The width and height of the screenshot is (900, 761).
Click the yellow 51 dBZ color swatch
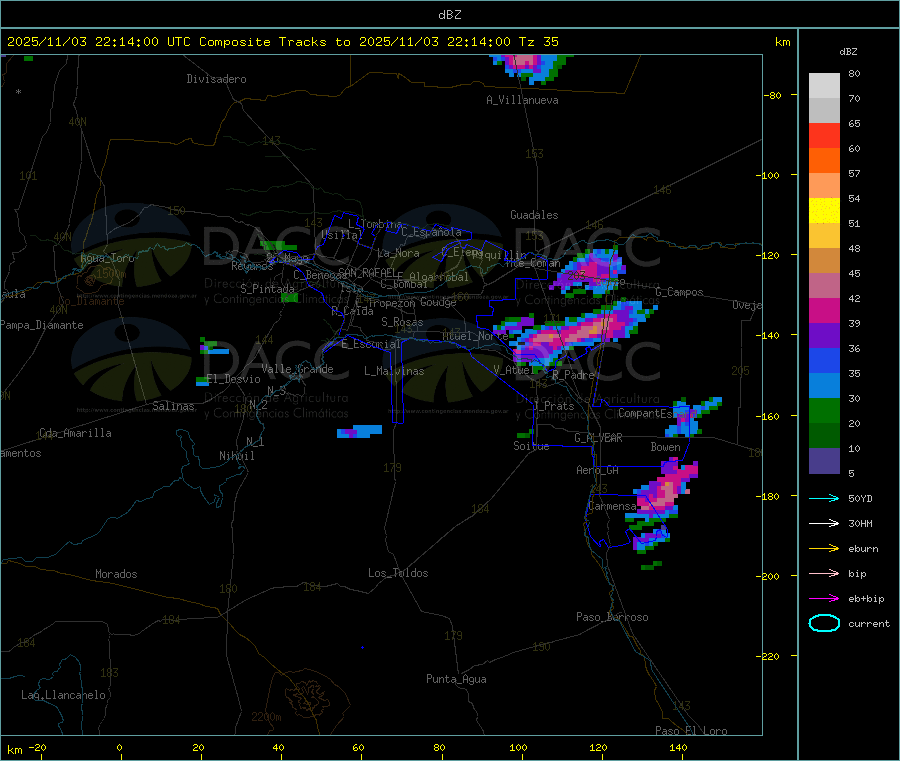pos(824,211)
